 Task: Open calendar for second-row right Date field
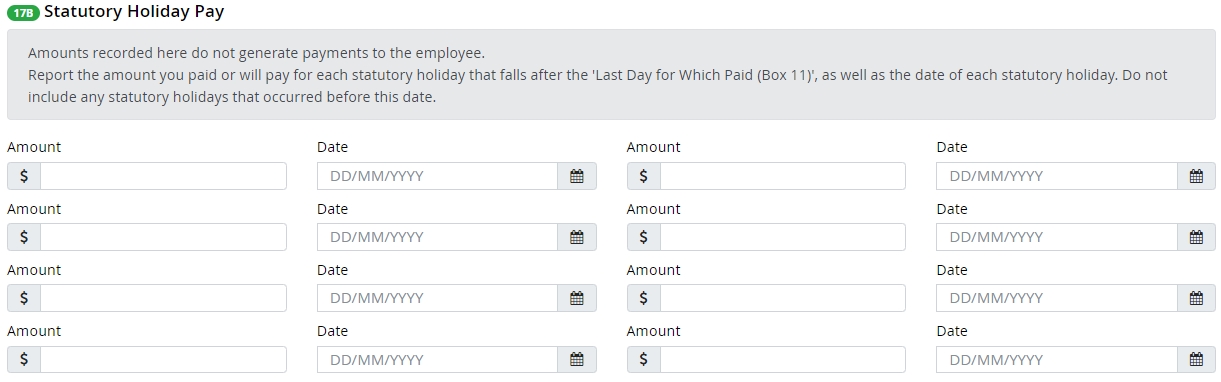click(1196, 237)
